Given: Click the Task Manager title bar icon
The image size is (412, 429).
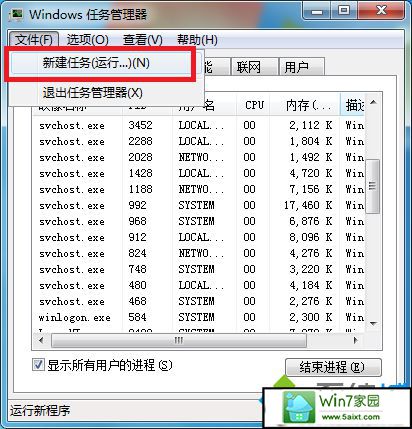Looking at the screenshot, I should [x=16, y=14].
